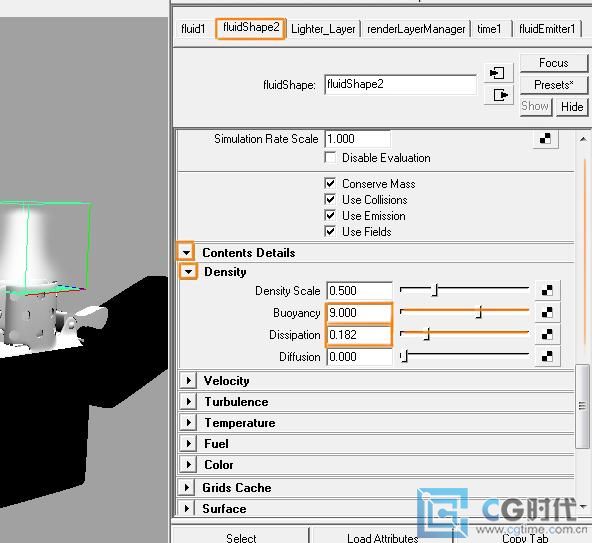The width and height of the screenshot is (592, 543).
Task: Click the Dissipation value field
Action: pyautogui.click(x=359, y=335)
